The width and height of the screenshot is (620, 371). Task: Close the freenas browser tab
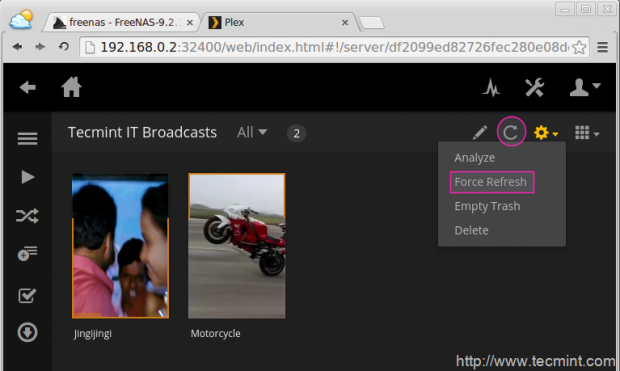190,23
